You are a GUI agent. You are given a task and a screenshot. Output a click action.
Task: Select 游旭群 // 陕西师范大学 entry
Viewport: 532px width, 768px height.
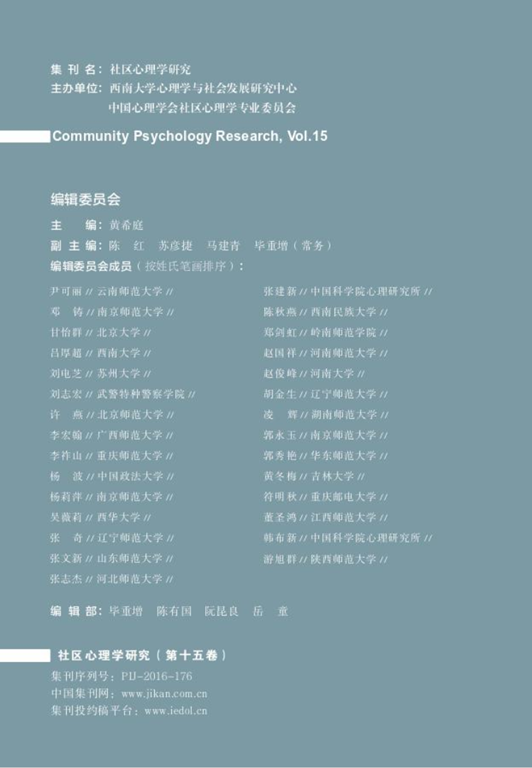point(325,559)
